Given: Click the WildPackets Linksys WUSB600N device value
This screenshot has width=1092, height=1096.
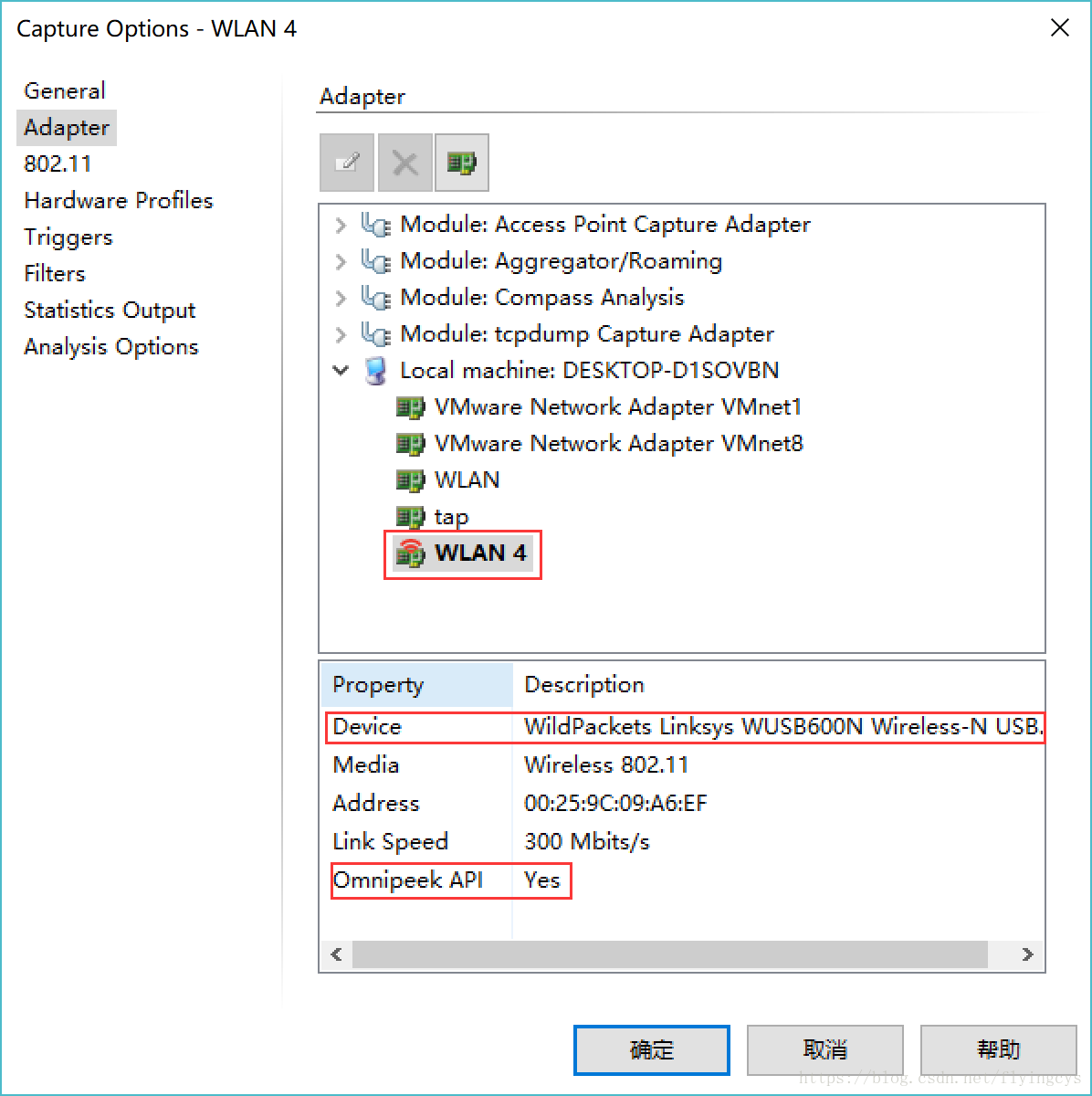Looking at the screenshot, I should click(x=783, y=727).
